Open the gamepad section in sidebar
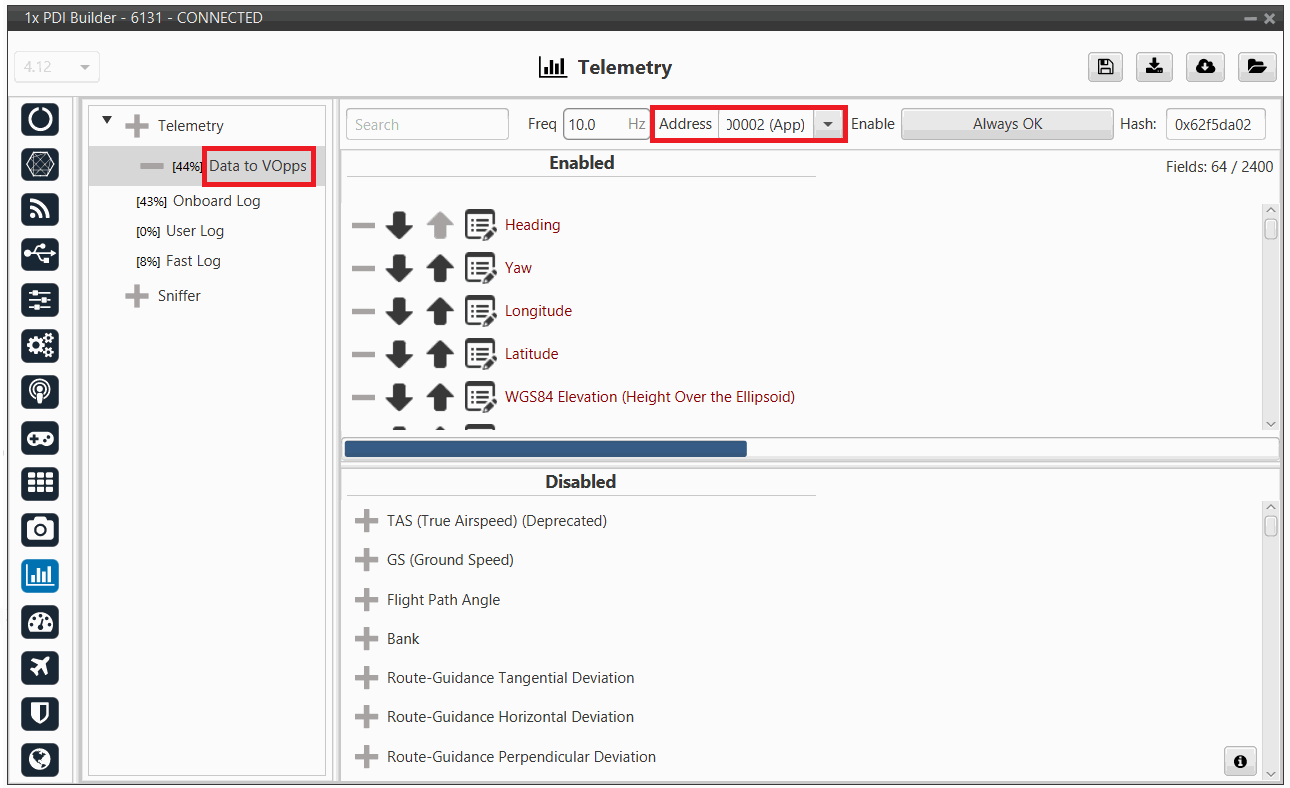This screenshot has width=1290, height=788. tap(40, 438)
